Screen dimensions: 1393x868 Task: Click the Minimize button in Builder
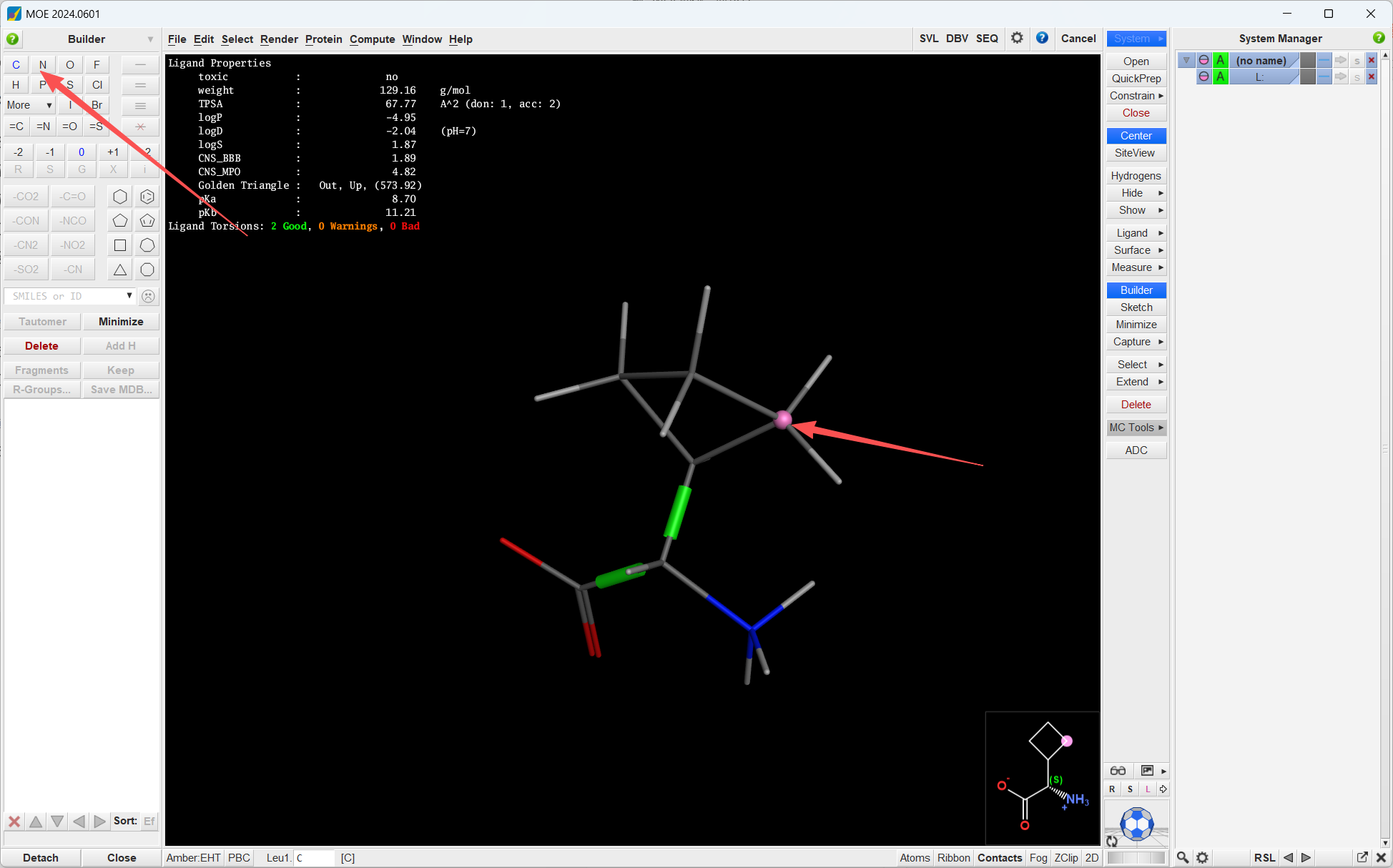(121, 322)
